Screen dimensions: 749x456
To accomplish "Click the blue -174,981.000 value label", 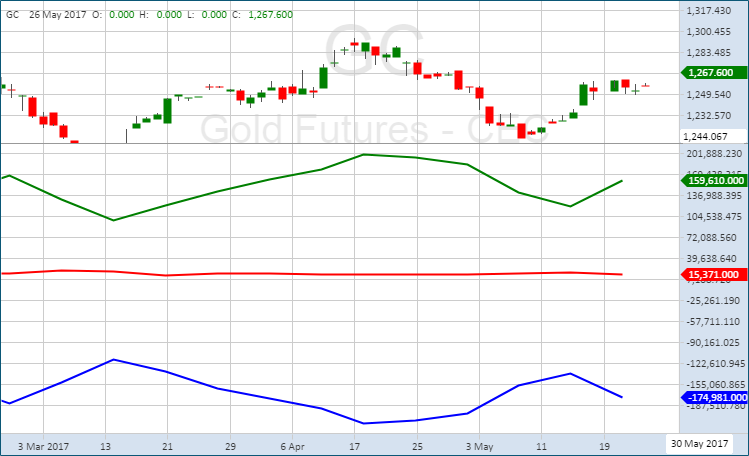I will tap(714, 397).
